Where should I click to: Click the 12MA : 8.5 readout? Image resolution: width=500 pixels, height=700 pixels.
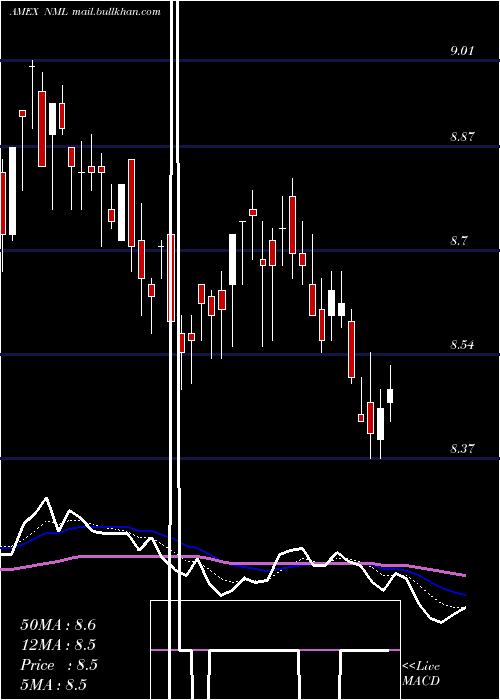[58, 645]
